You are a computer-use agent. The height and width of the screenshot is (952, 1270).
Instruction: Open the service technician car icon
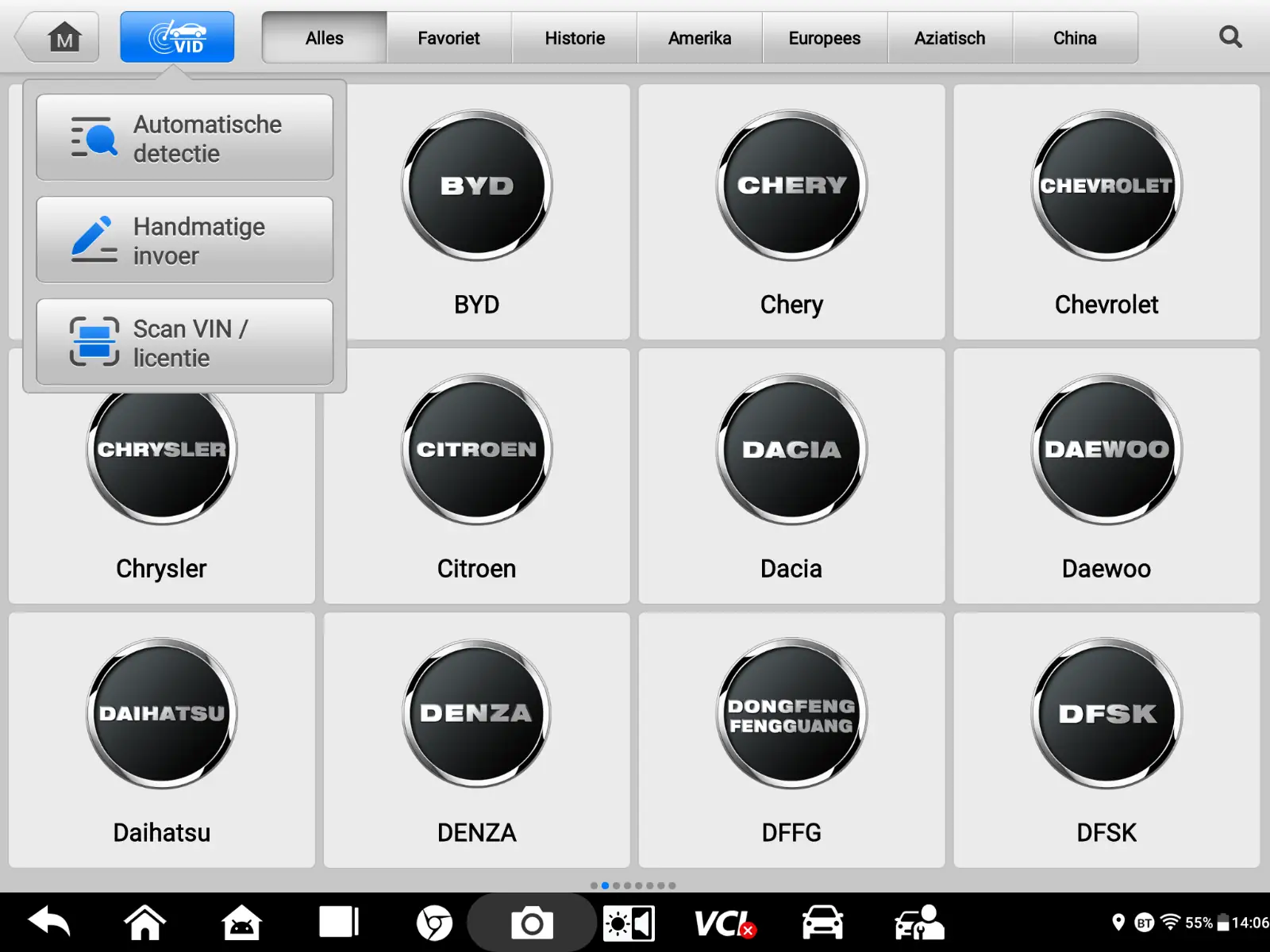[x=919, y=923]
